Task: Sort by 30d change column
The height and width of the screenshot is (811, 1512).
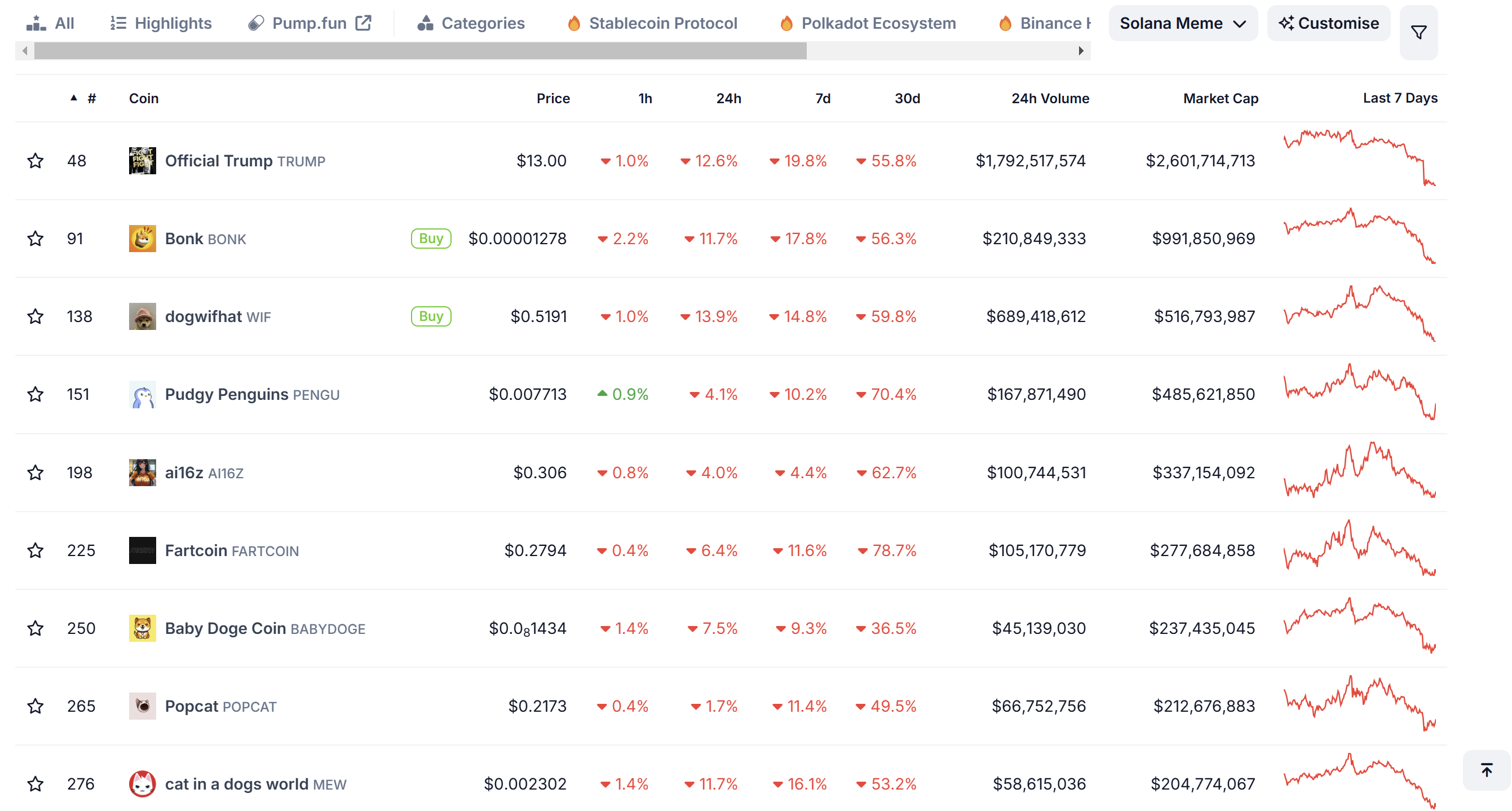Action: 907,98
